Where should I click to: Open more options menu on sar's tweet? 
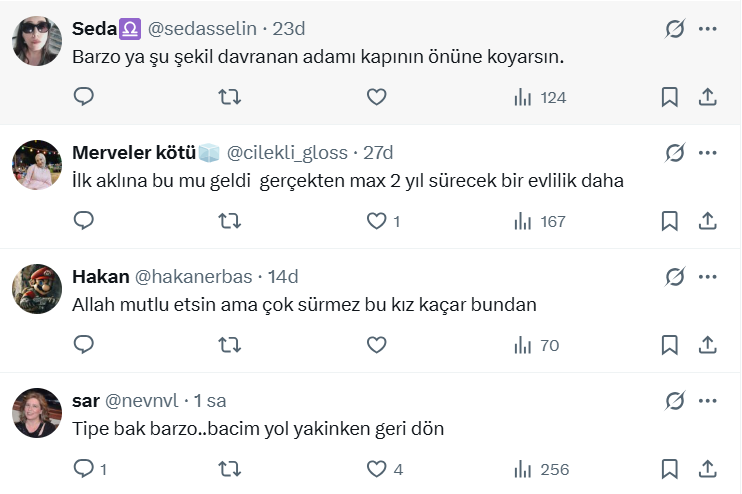point(708,401)
